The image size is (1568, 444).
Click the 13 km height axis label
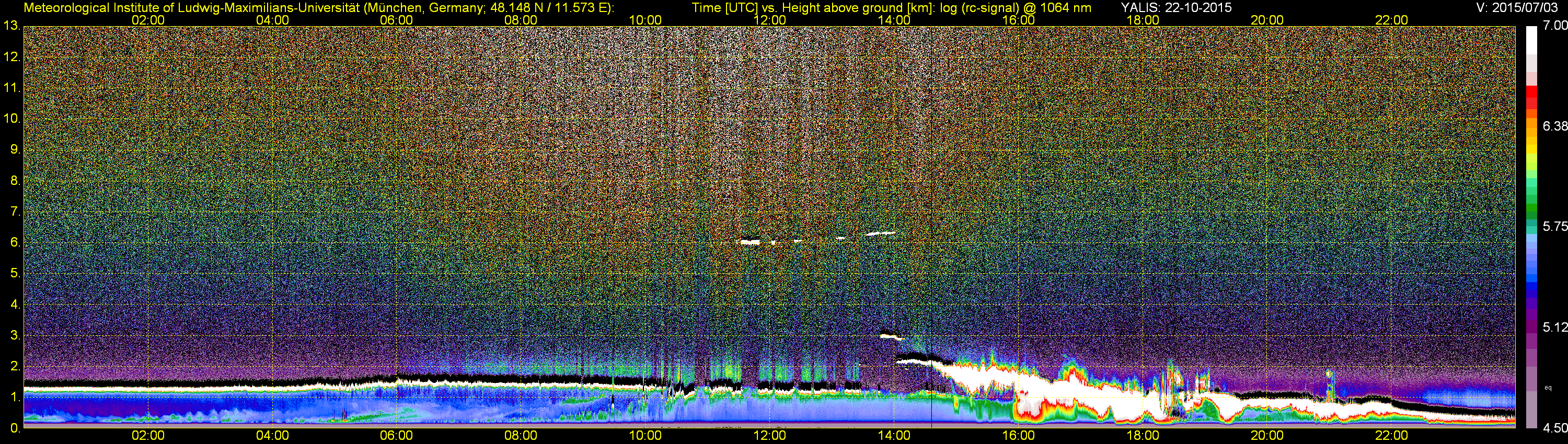10,26
